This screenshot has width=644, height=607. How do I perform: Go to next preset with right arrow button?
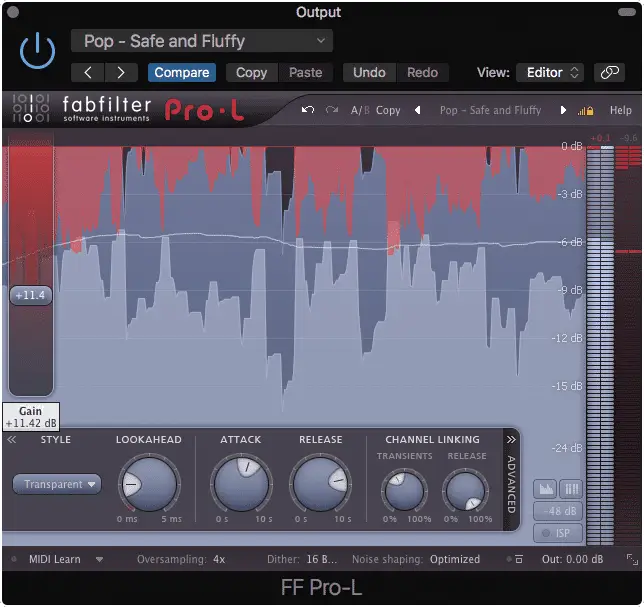coord(121,73)
